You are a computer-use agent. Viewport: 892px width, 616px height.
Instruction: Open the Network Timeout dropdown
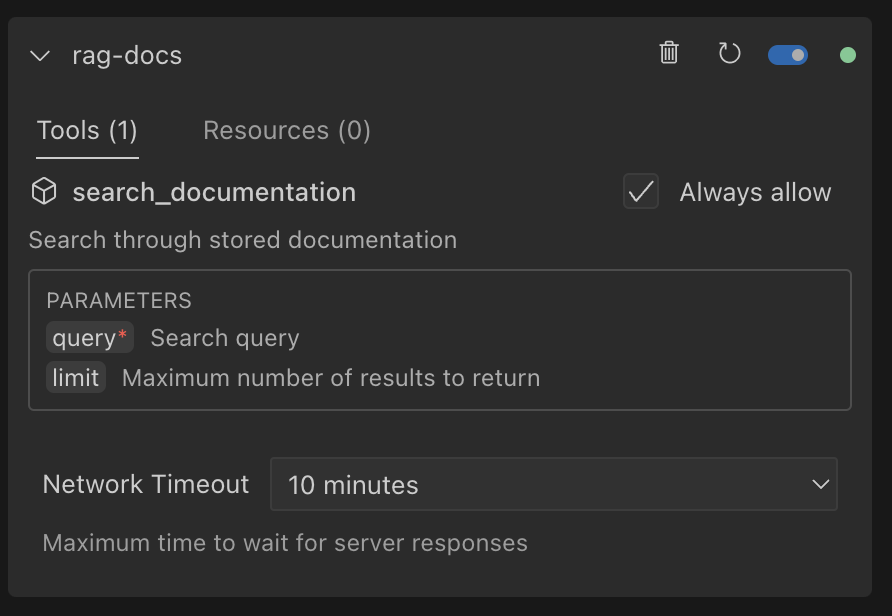(554, 484)
